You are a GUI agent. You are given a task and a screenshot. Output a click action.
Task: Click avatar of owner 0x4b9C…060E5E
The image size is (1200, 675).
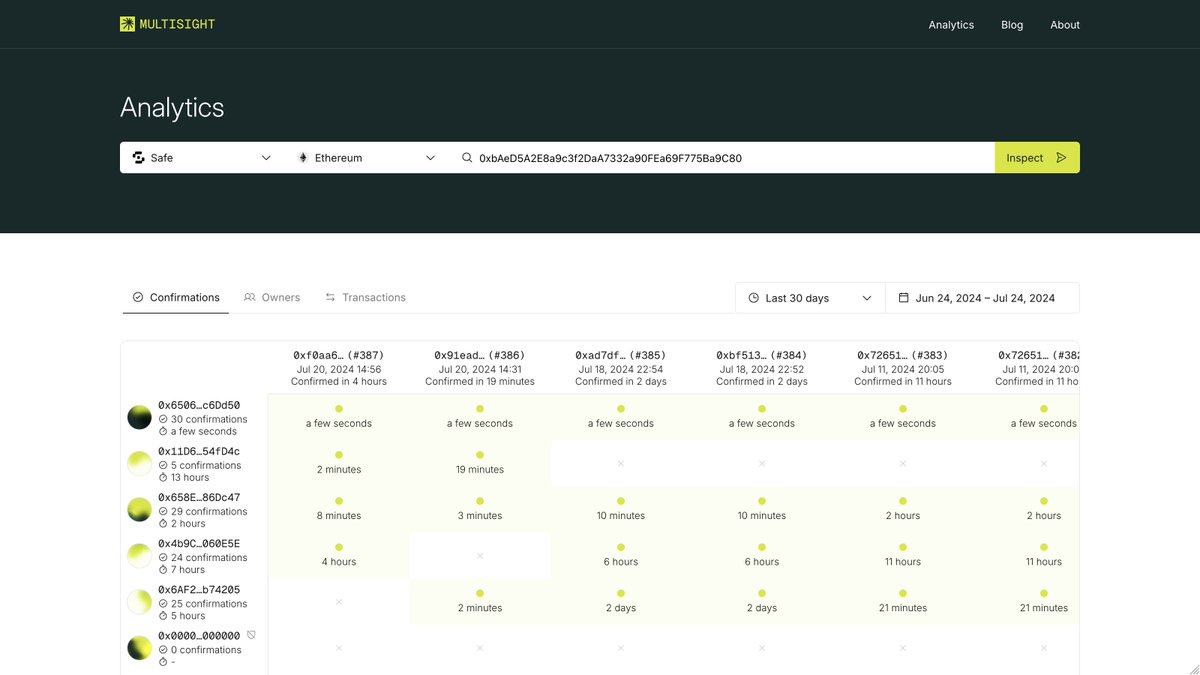(140, 556)
